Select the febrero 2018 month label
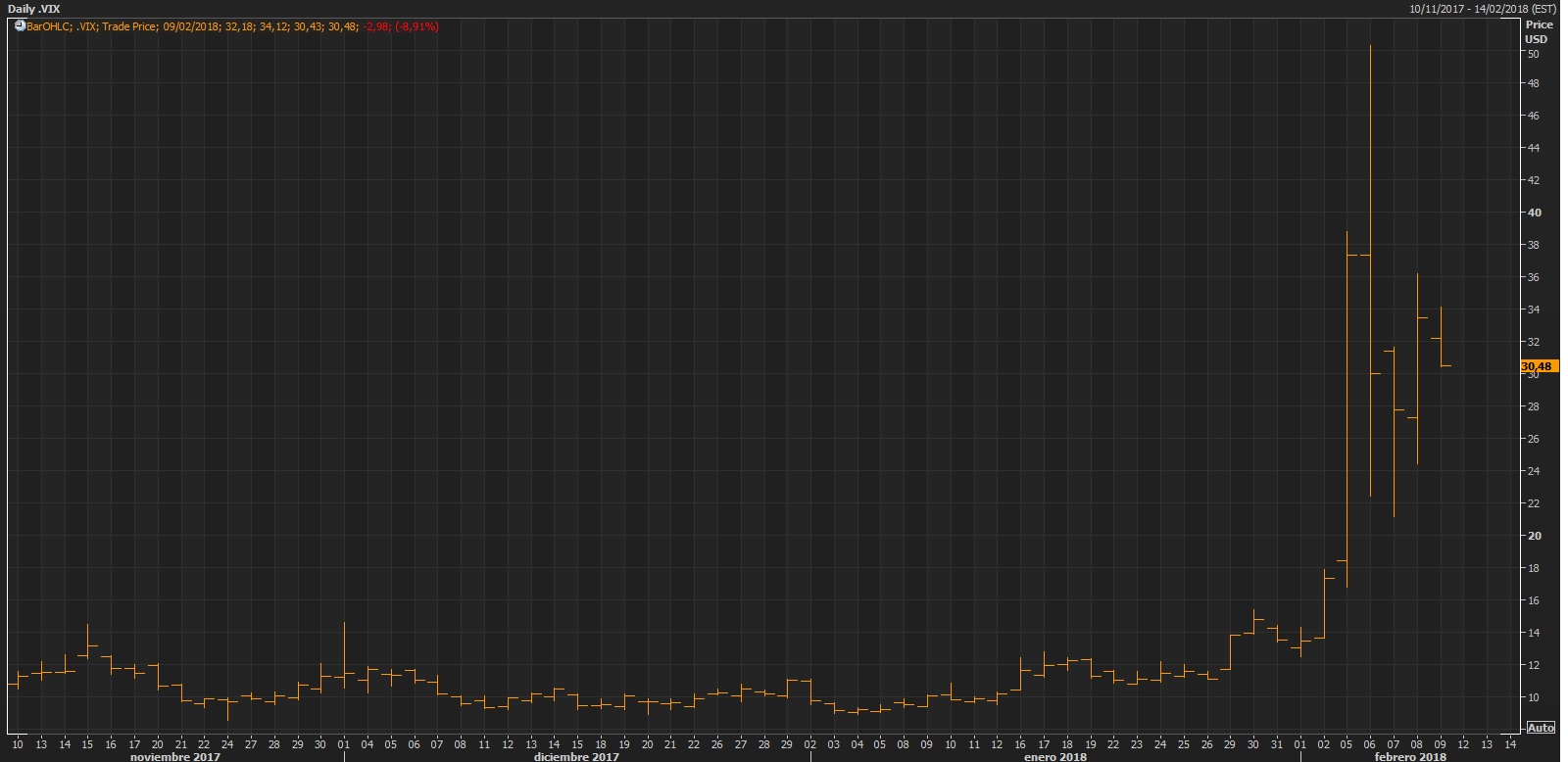Viewport: 1568px width, 762px height. pos(1409,756)
